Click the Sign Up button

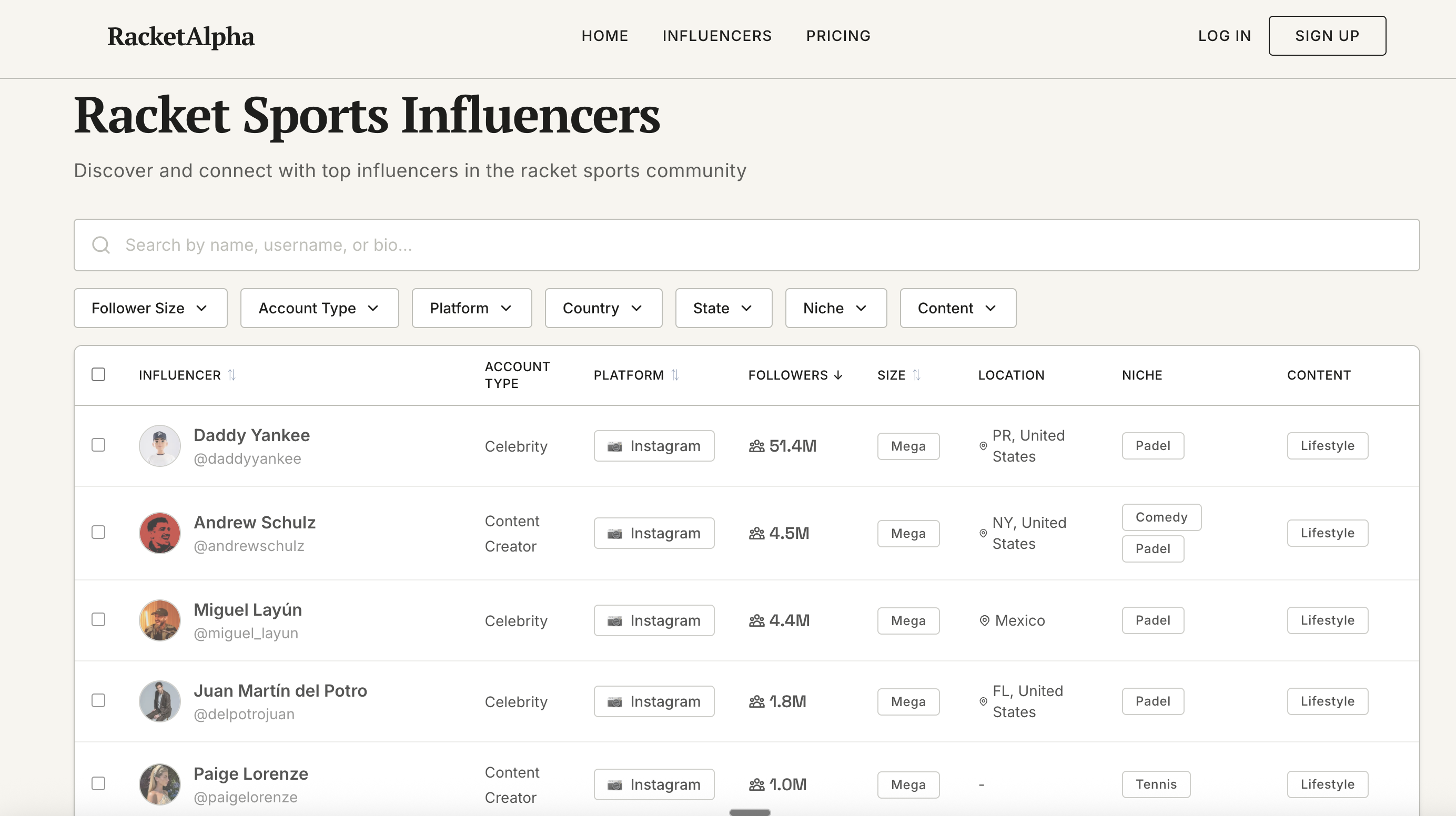click(1327, 36)
